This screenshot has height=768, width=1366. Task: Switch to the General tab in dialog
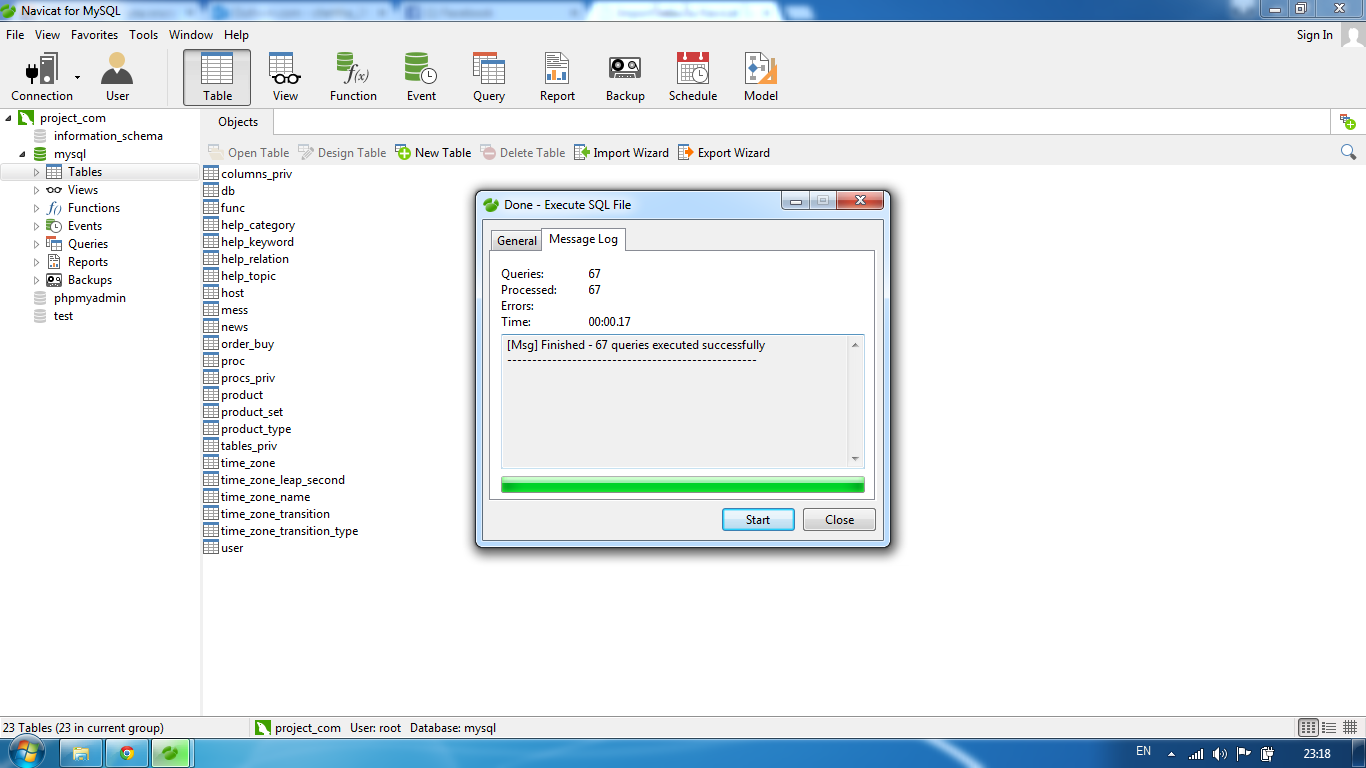(517, 241)
